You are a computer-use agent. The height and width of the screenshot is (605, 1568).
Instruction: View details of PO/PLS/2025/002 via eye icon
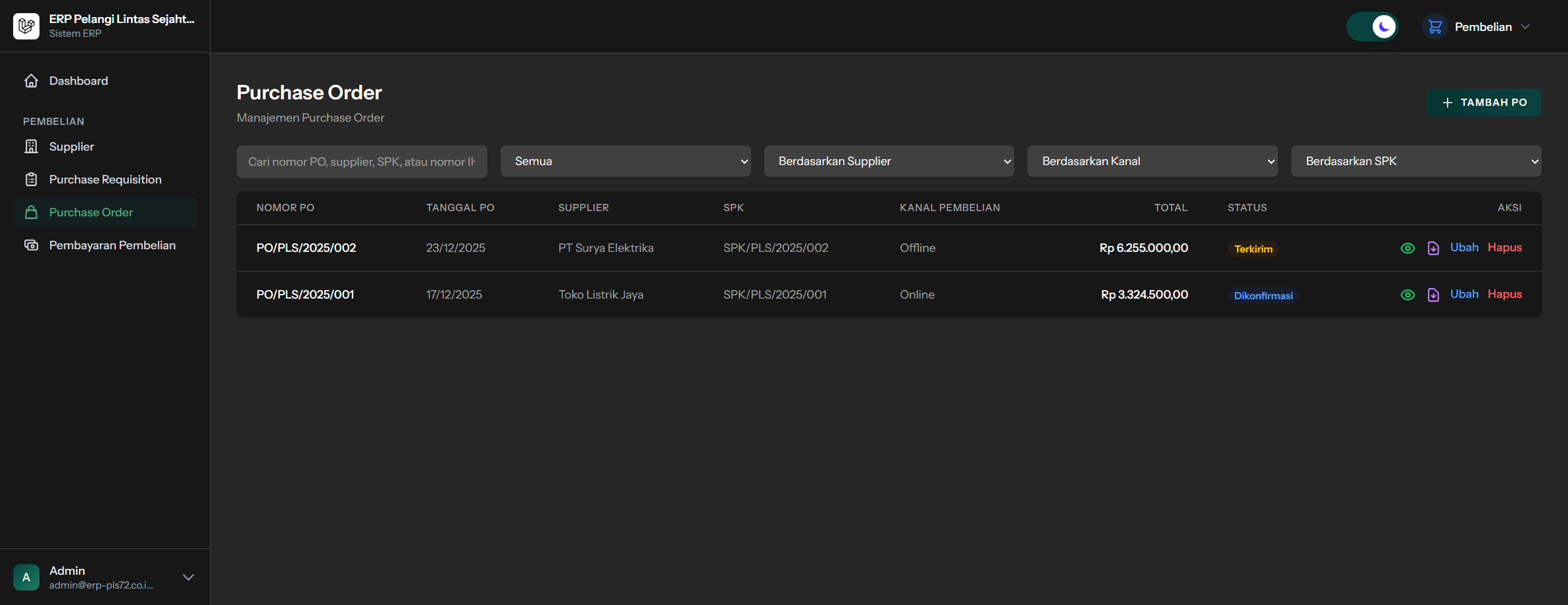tap(1408, 248)
